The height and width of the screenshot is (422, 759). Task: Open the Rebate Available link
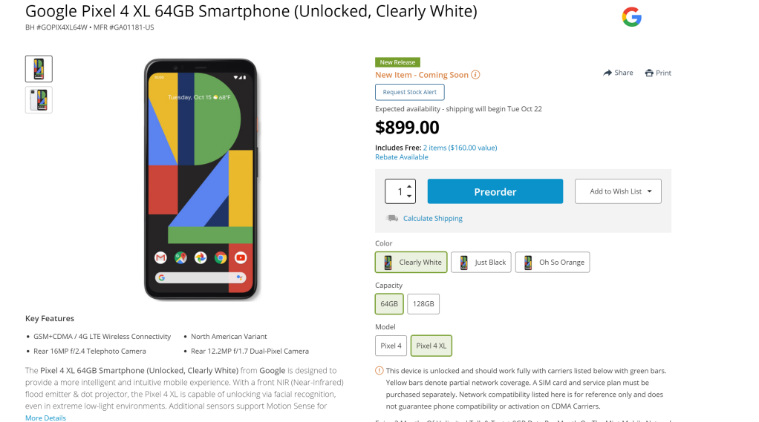click(401, 157)
